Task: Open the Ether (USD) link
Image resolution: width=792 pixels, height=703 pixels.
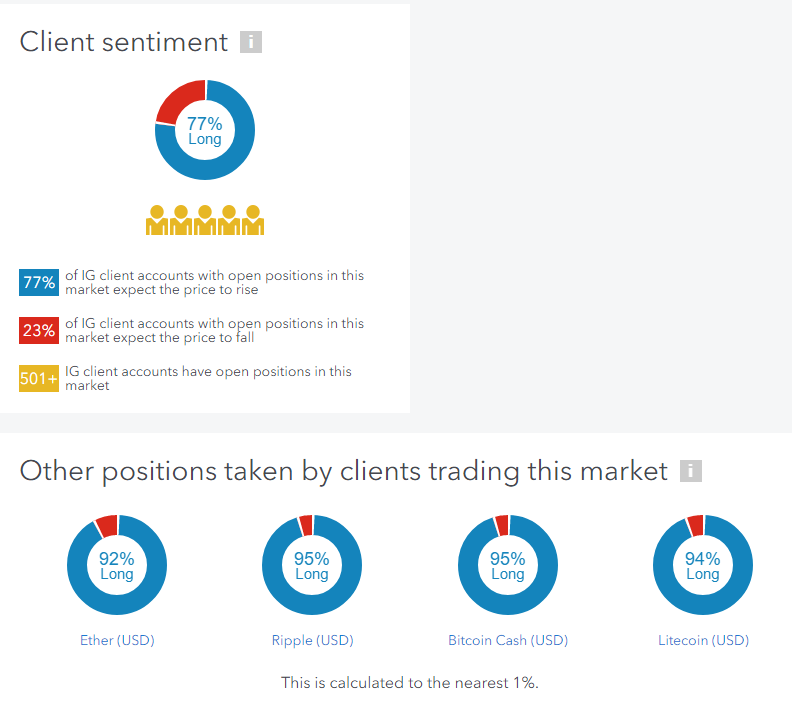Action: (x=117, y=640)
